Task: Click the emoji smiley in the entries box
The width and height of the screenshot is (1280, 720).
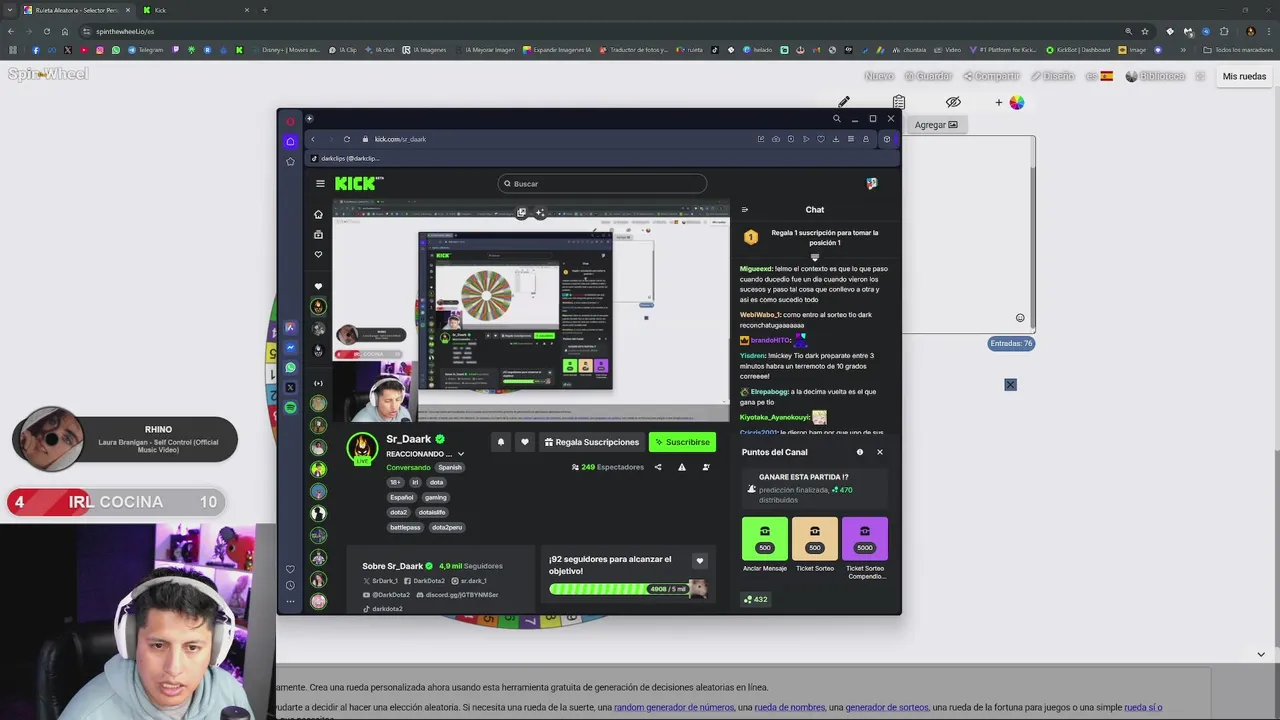Action: pyautogui.click(x=1020, y=318)
